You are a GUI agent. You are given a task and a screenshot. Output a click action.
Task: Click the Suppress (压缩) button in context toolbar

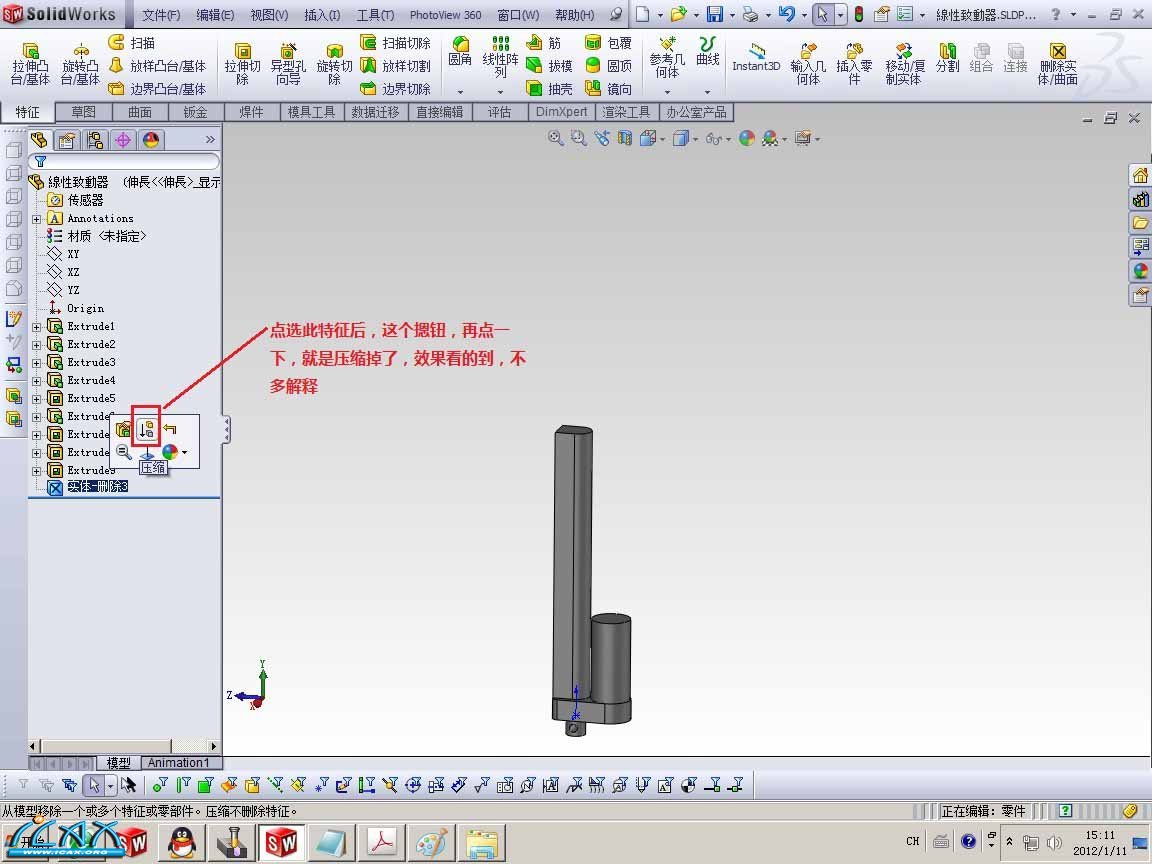[146, 430]
